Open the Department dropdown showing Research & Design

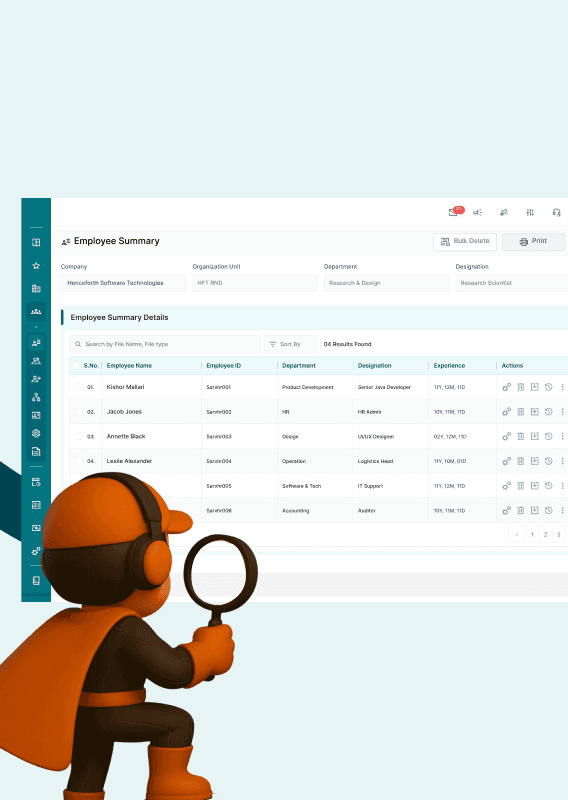(x=386, y=283)
